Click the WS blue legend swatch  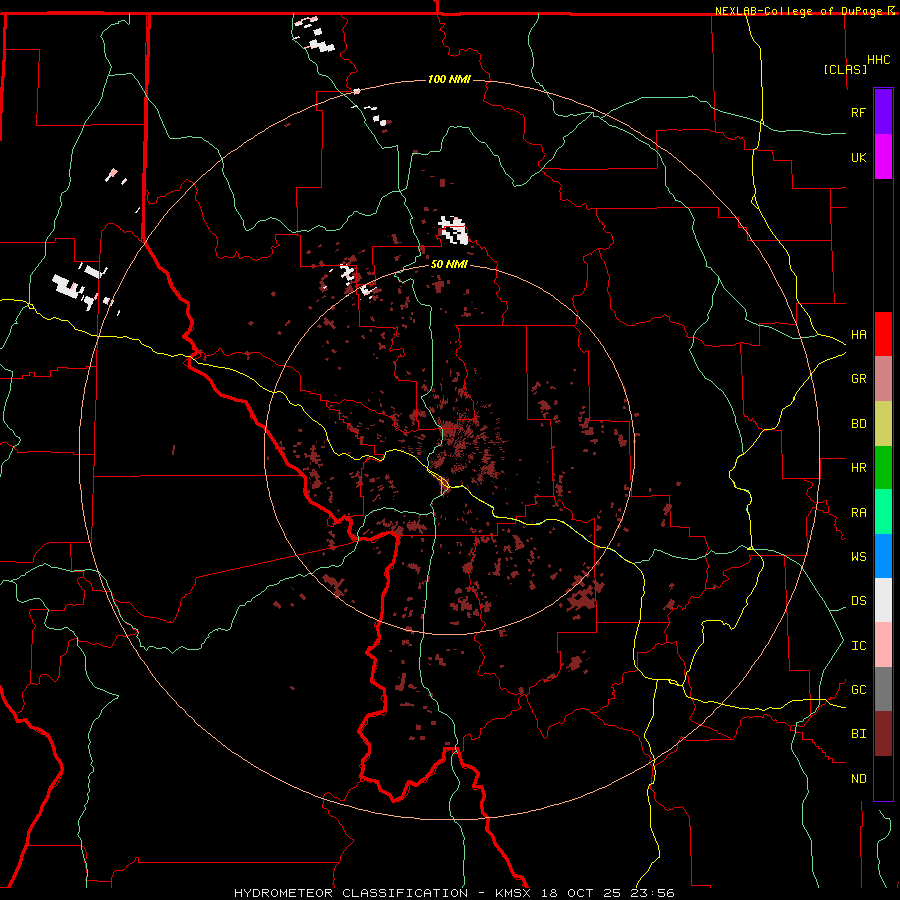[883, 556]
